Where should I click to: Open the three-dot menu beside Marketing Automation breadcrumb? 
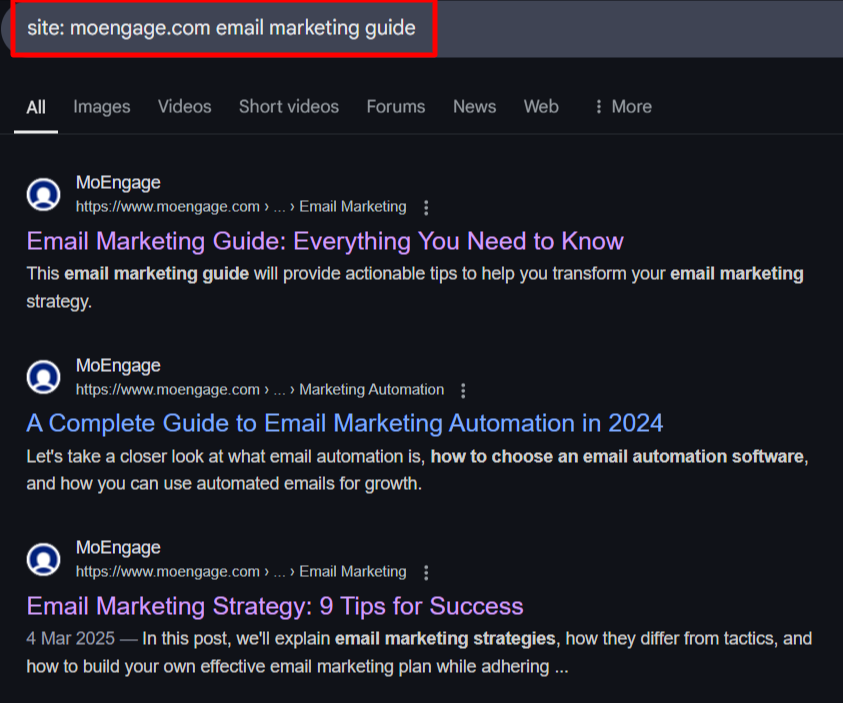(463, 391)
